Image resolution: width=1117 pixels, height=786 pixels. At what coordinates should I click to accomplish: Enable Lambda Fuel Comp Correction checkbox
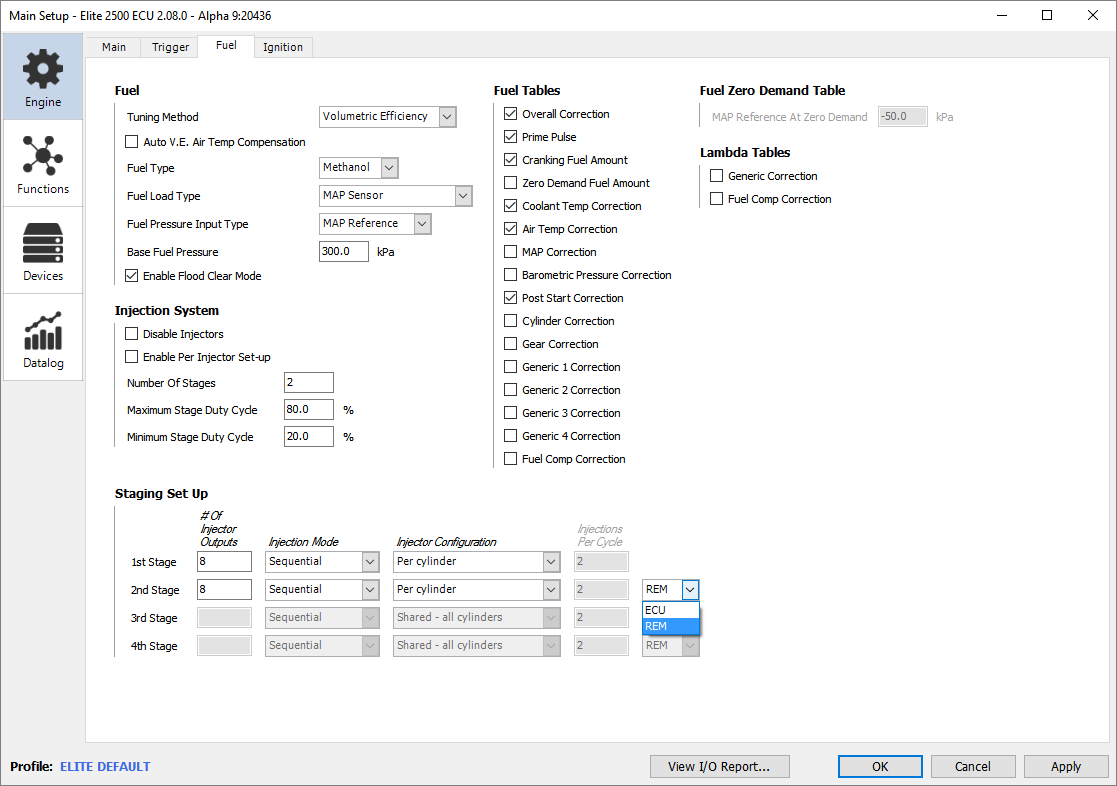point(717,199)
